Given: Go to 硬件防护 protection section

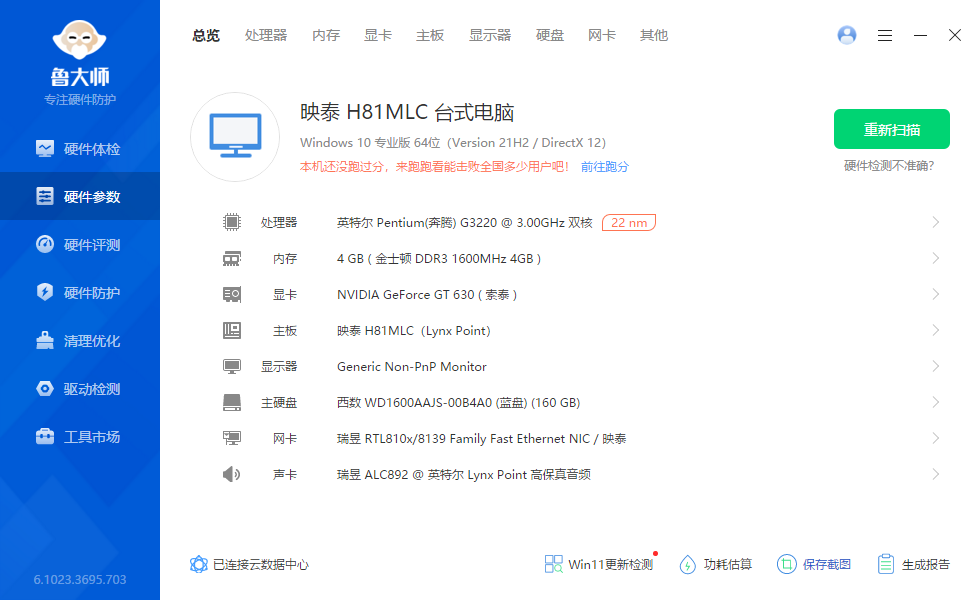Looking at the screenshot, I should tap(79, 292).
